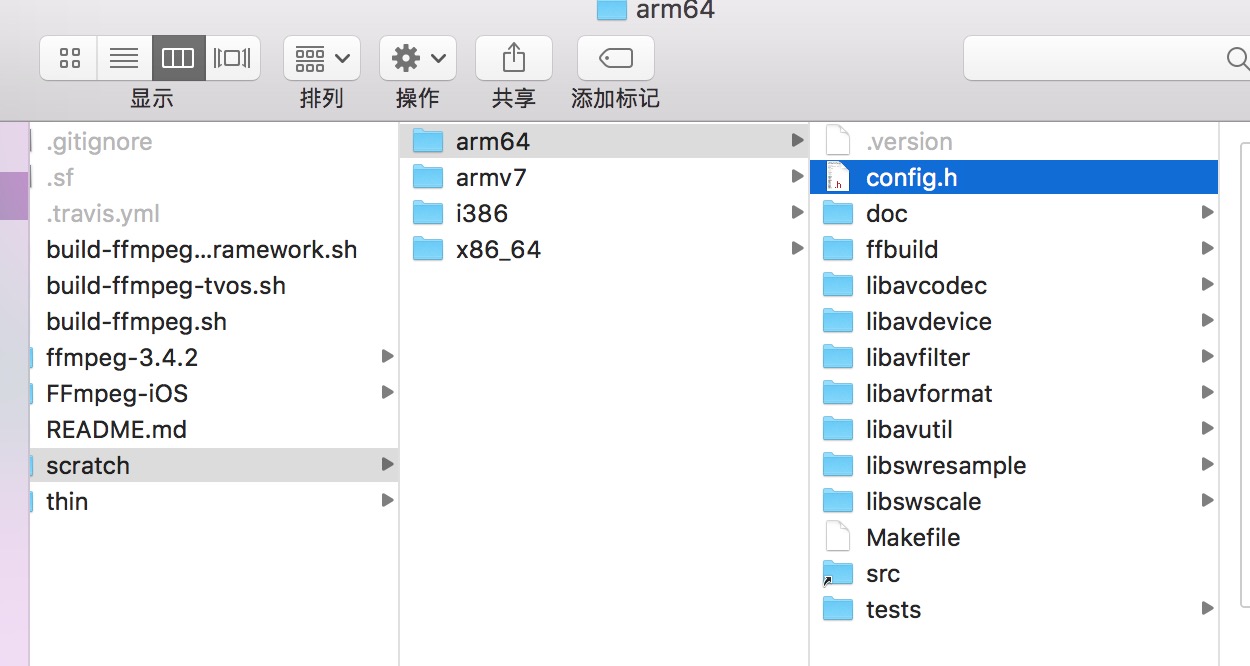Click the arm64 window title folder icon
1250x666 pixels.
click(x=611, y=9)
